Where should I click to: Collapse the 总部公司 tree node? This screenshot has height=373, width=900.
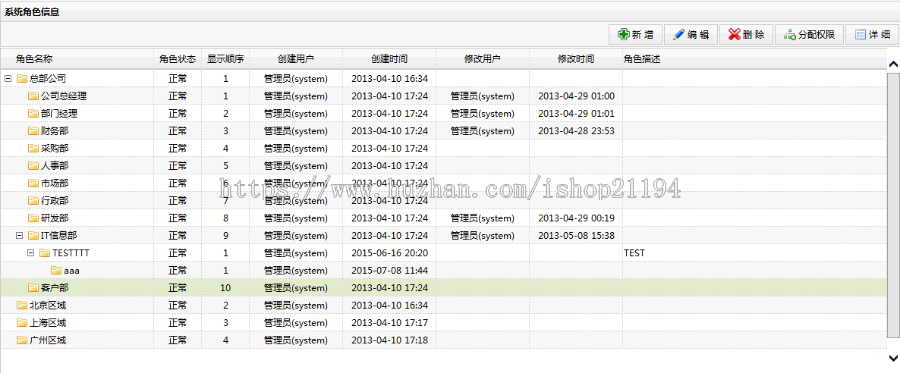(8, 79)
